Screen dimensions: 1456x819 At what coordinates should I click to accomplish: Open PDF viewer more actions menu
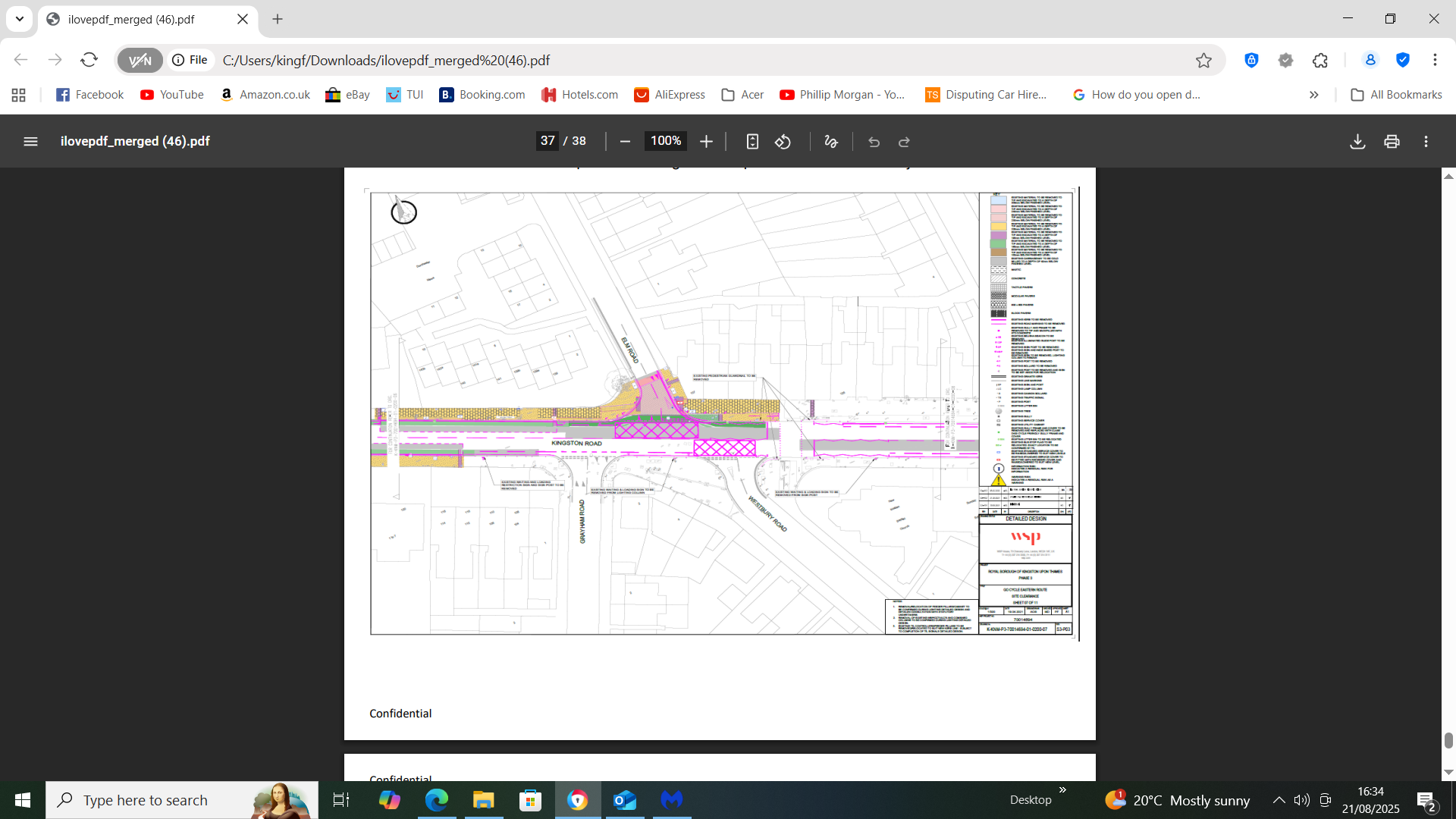(1426, 142)
